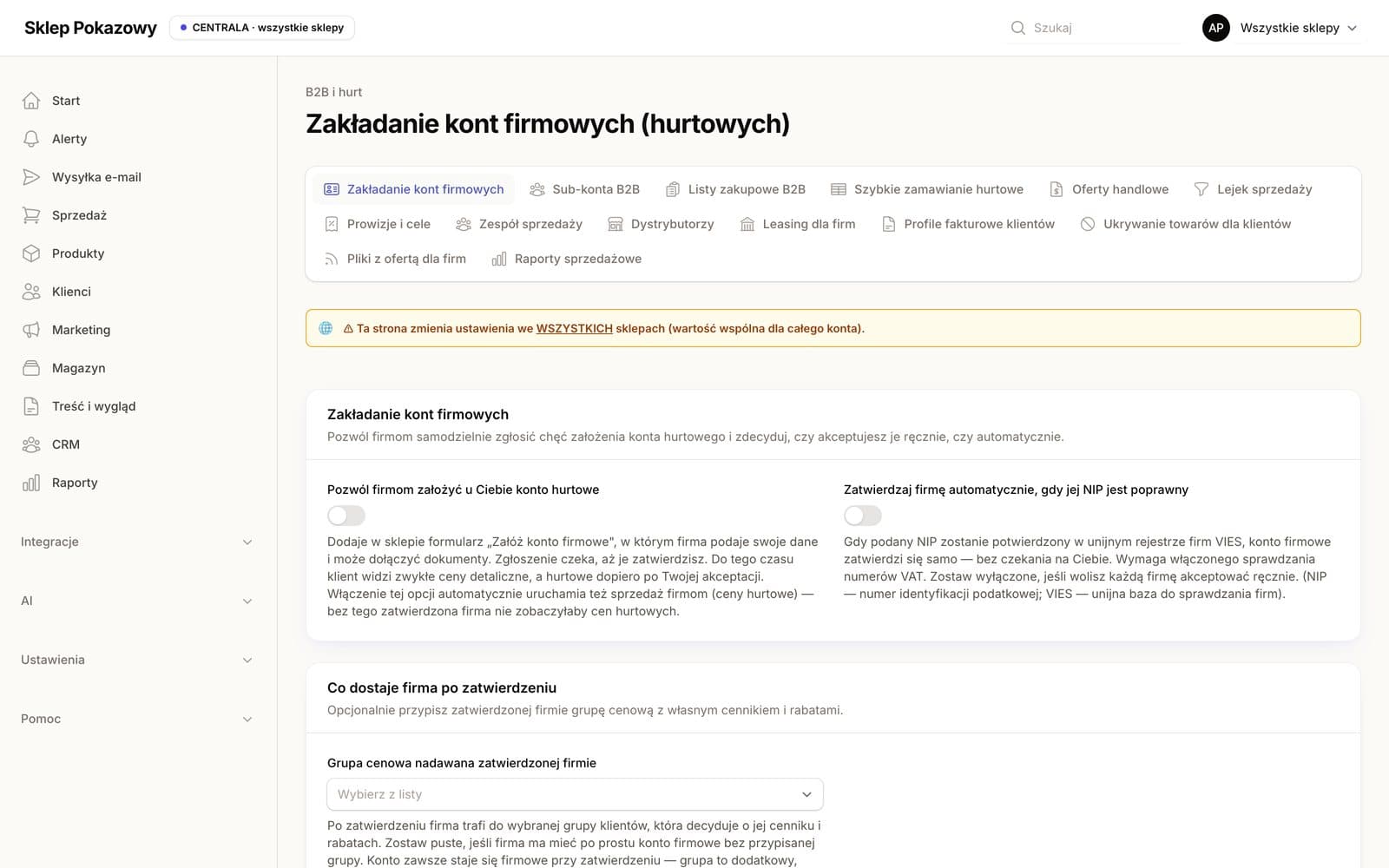
Task: Switch to the 'Profile fakturowe klientów' tab
Action: 968,224
